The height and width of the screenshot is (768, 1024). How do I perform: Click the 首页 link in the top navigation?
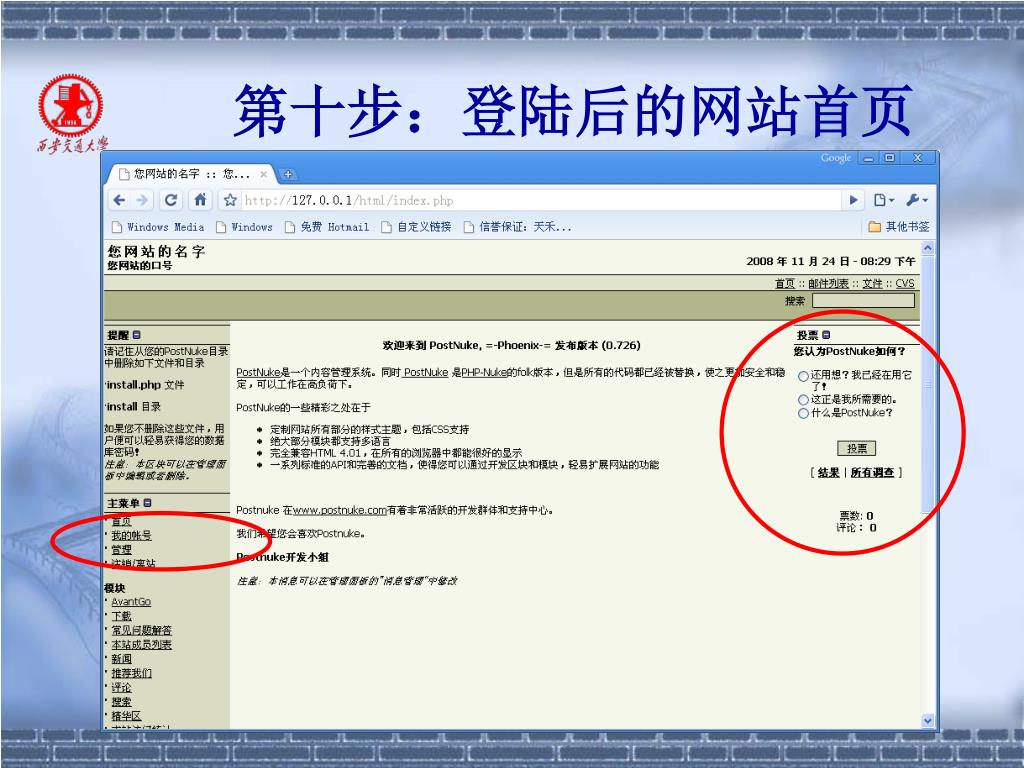[784, 283]
